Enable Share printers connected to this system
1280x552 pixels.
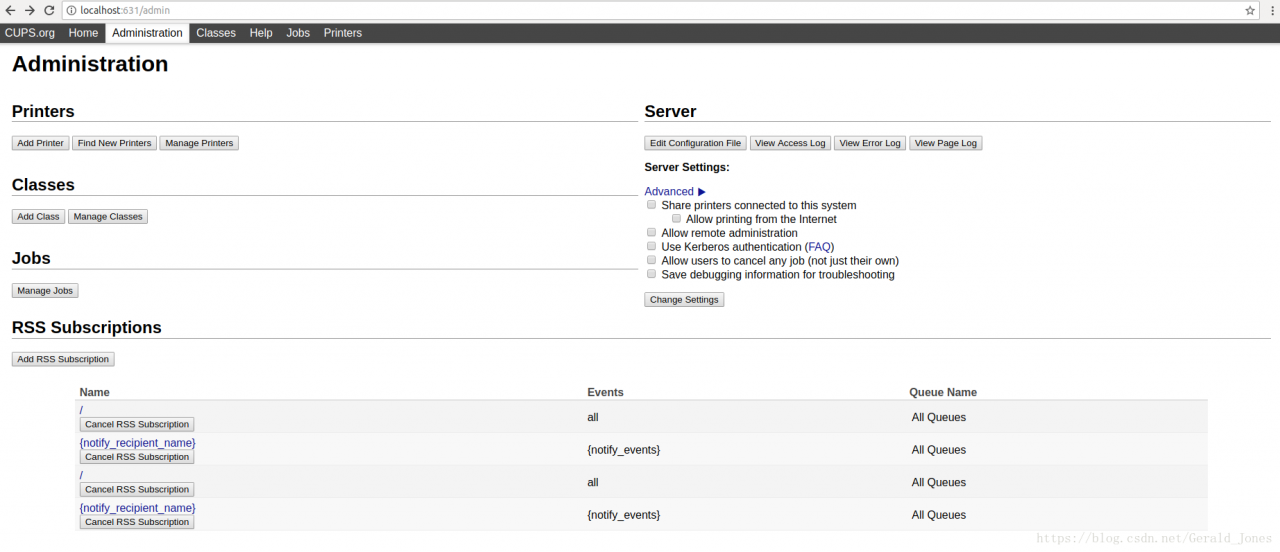click(x=651, y=204)
